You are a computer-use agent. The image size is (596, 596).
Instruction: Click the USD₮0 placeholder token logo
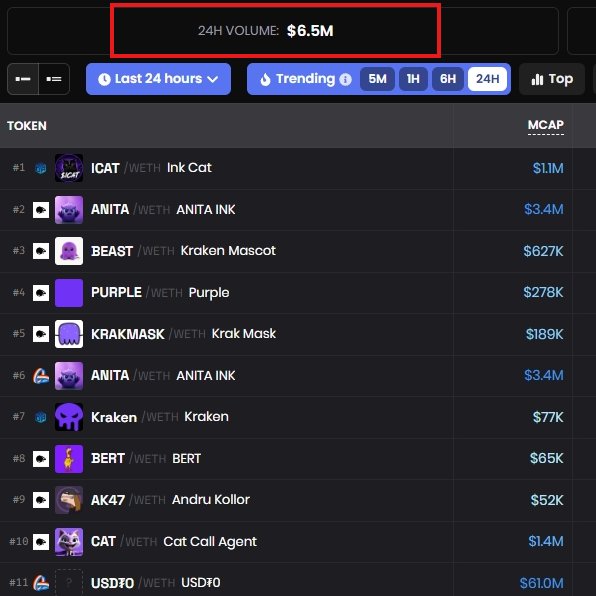69,583
